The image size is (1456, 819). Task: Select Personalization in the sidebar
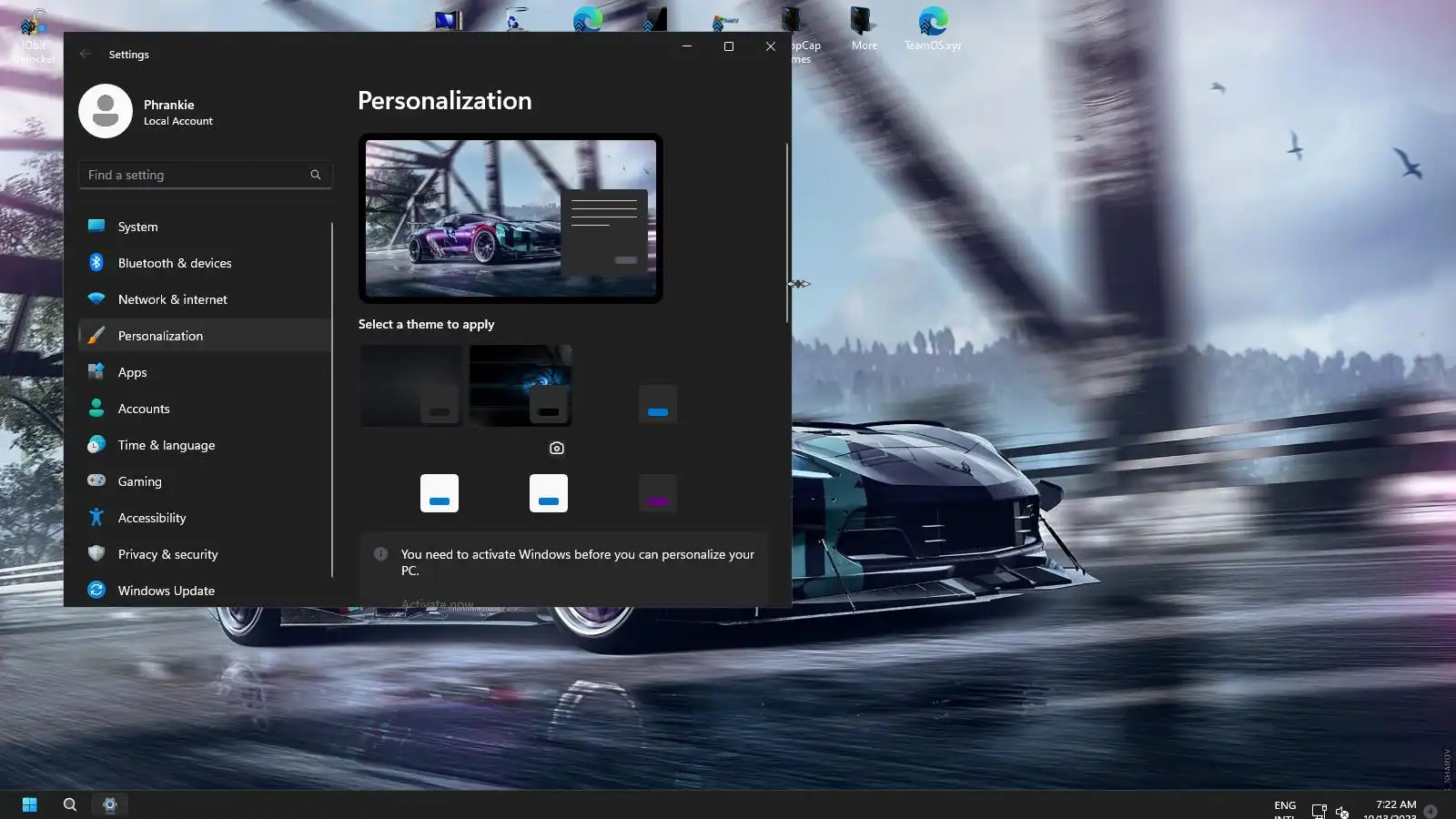[x=205, y=336]
